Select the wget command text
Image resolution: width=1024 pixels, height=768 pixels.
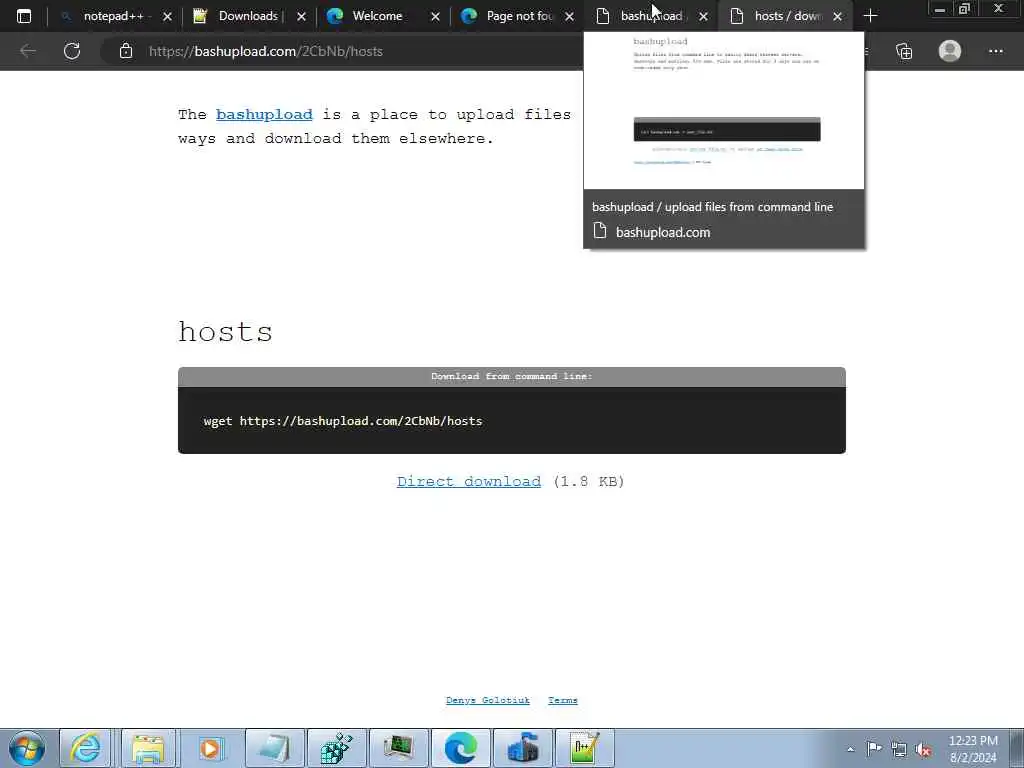(343, 421)
